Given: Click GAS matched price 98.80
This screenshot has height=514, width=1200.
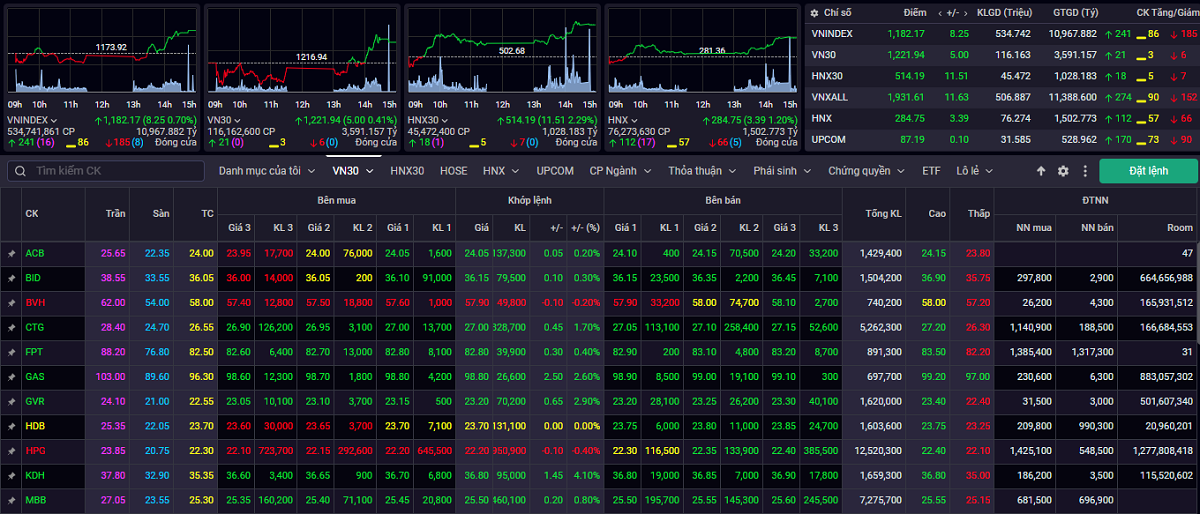Looking at the screenshot, I should pos(475,376).
